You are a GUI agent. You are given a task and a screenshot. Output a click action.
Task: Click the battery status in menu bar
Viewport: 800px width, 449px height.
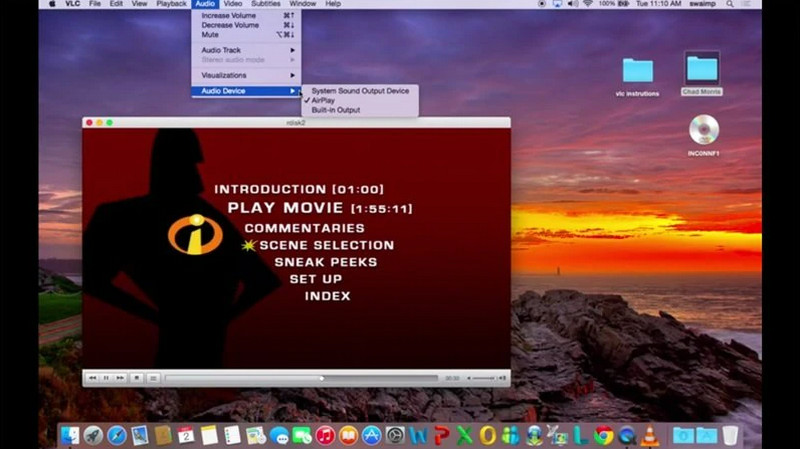pos(614,4)
